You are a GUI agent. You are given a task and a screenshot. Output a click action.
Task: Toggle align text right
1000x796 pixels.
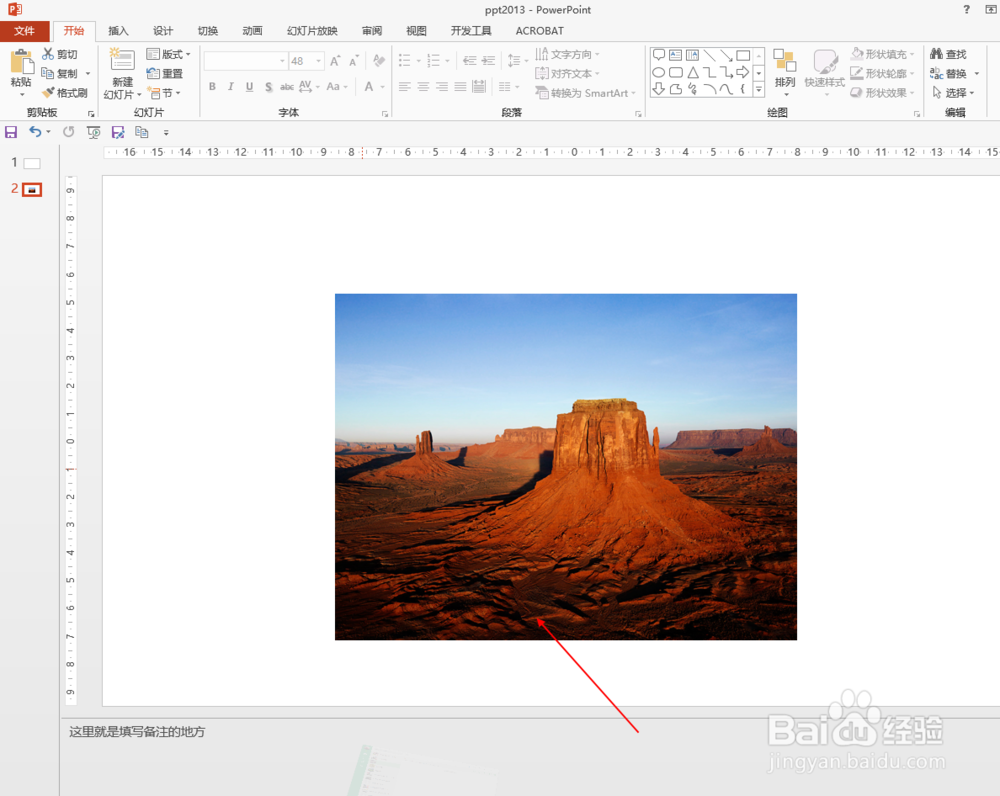tap(442, 87)
